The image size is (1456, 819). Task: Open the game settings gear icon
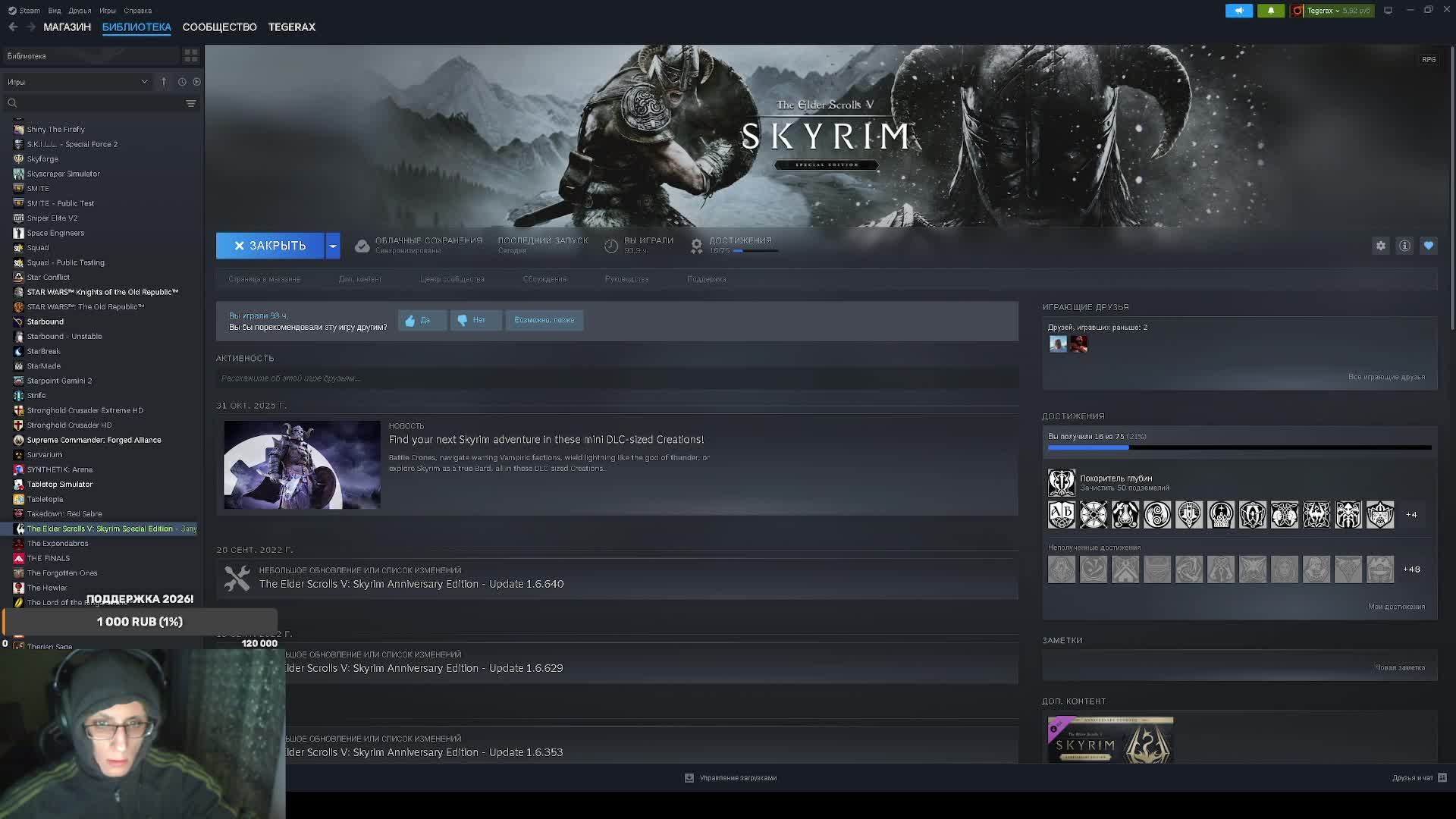tap(1380, 246)
